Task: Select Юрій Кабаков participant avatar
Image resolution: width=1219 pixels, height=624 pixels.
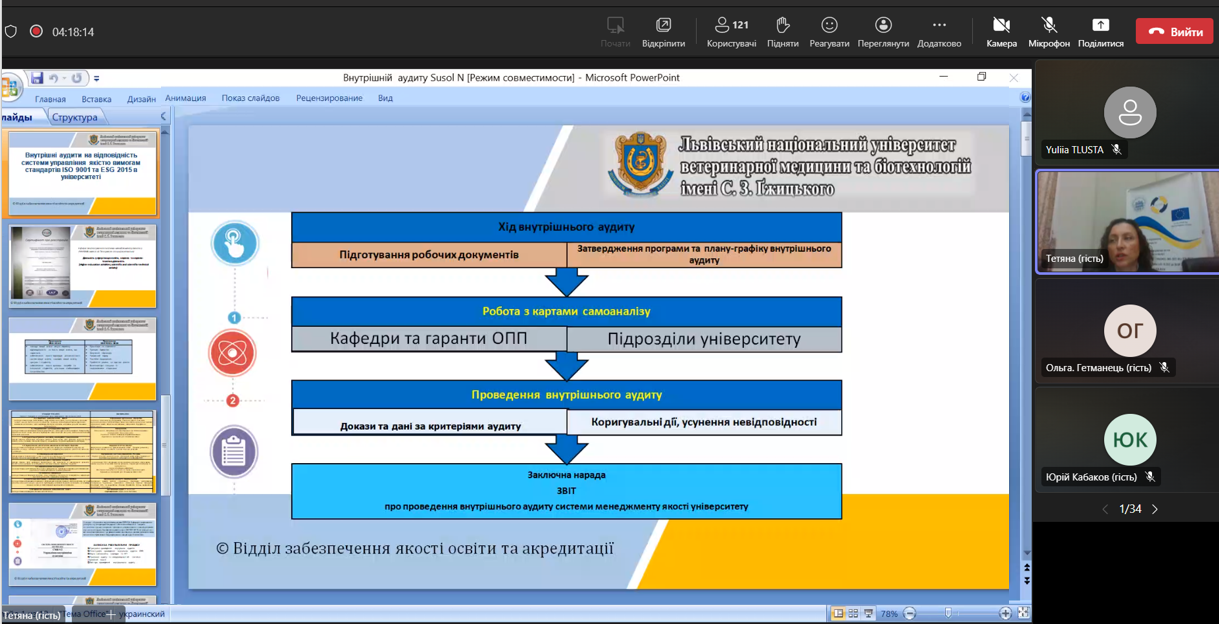Action: coord(1130,440)
